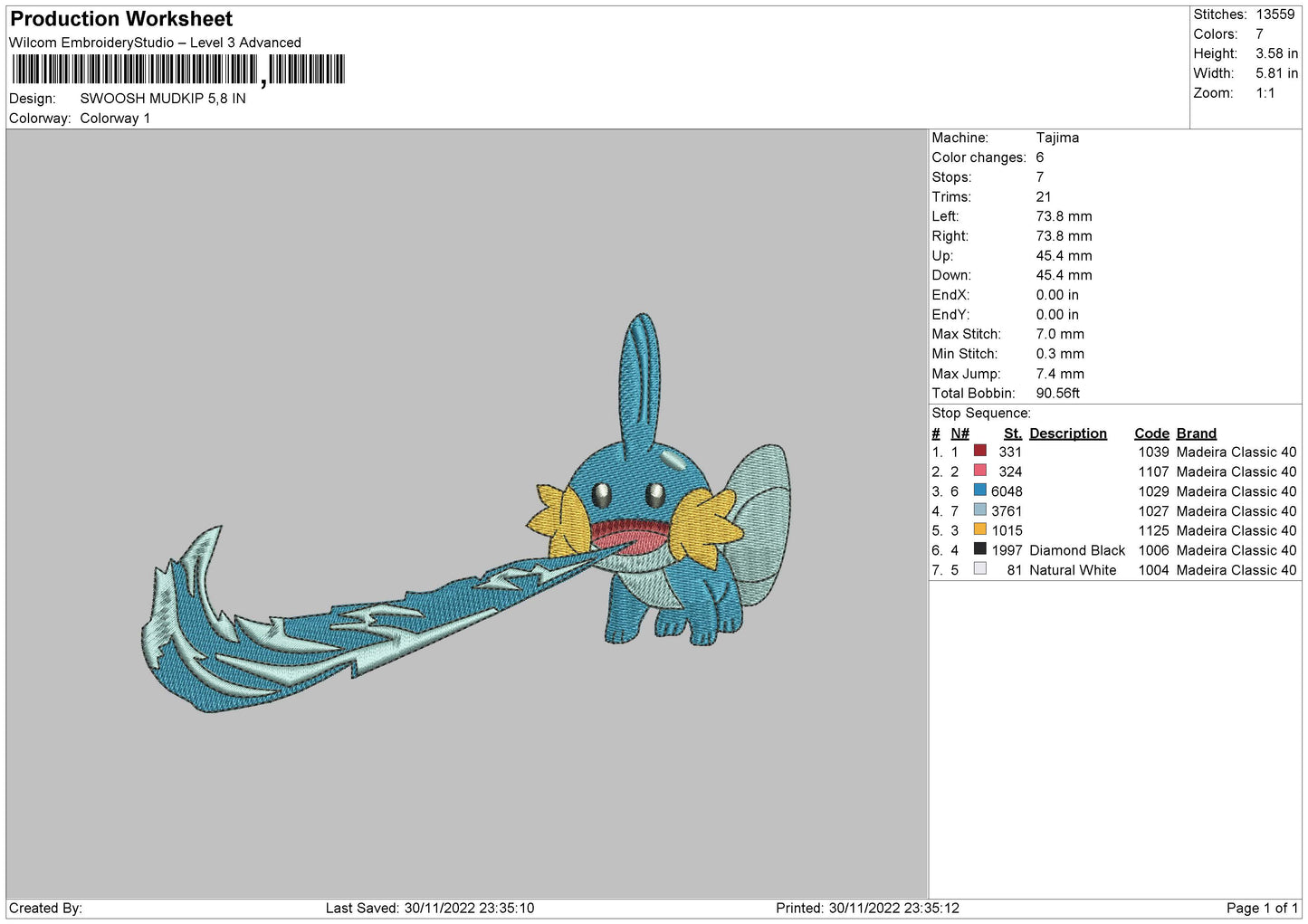Choose the Natural White color swatch

tap(979, 569)
